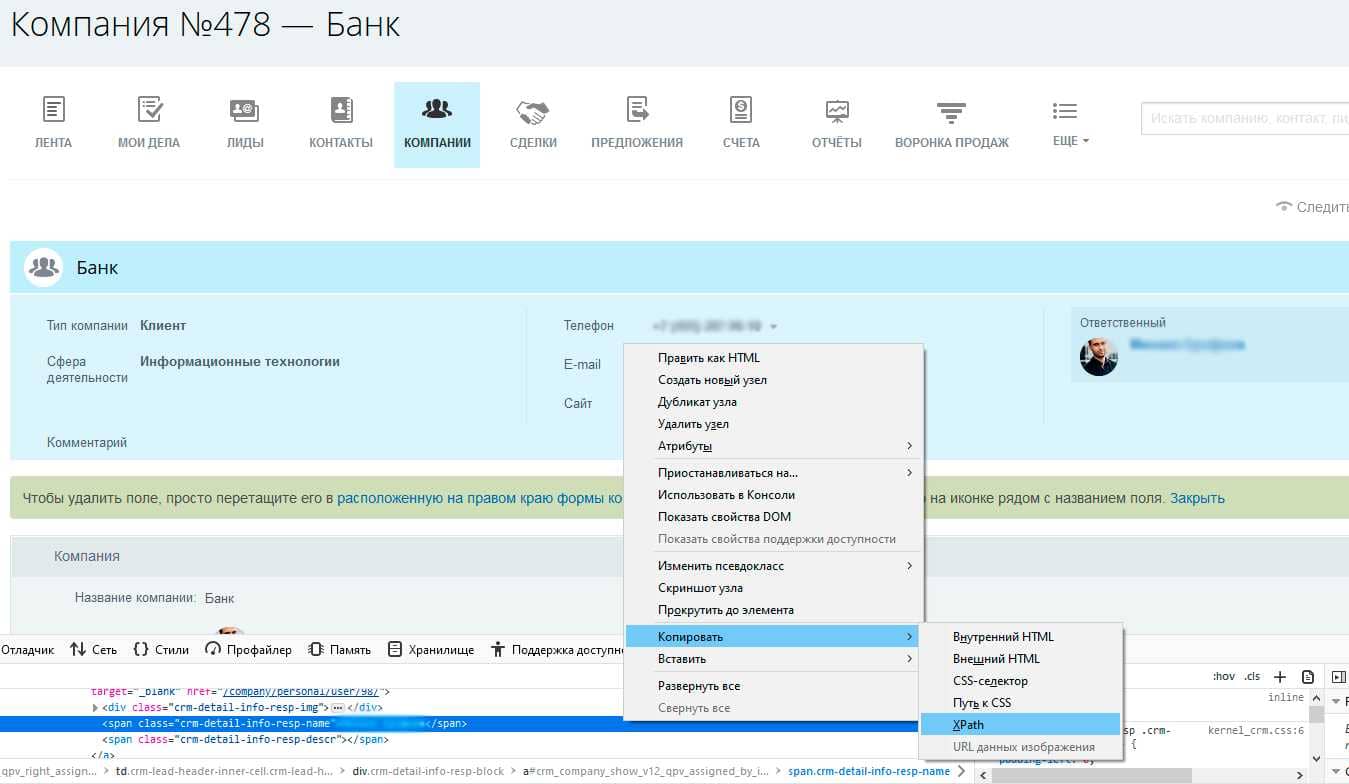Image resolution: width=1349 pixels, height=784 pixels.
Task: Expand the Приостанавливаться на… submenu
Action: tap(774, 473)
